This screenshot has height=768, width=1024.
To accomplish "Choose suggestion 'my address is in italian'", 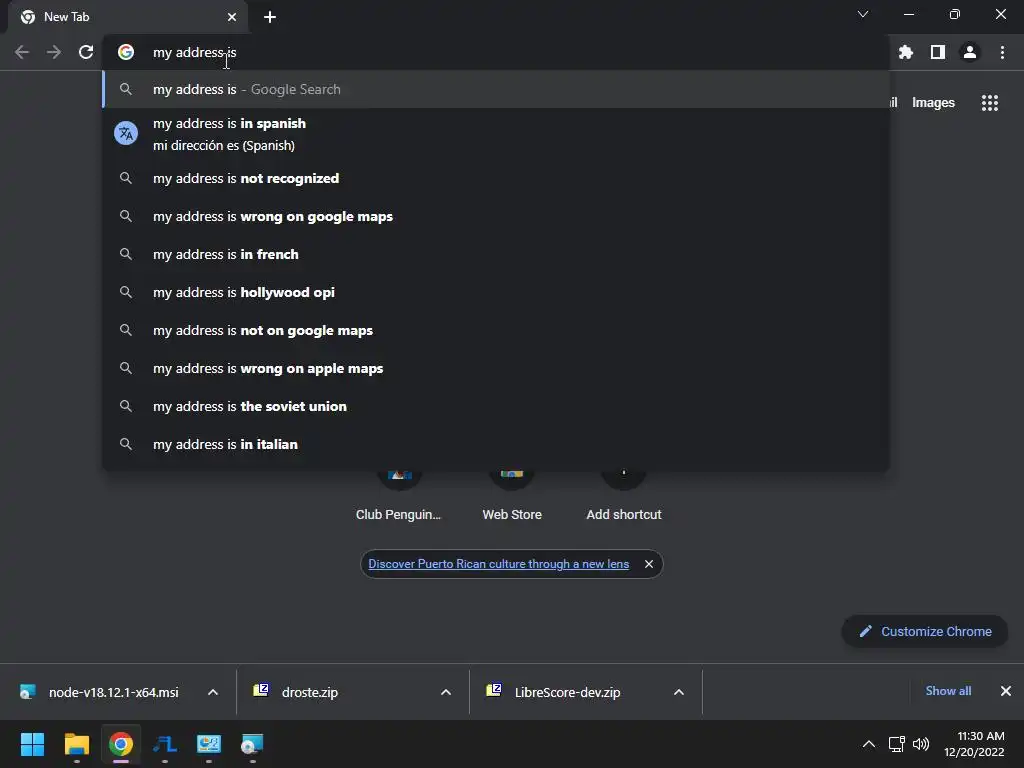I will point(496,444).
